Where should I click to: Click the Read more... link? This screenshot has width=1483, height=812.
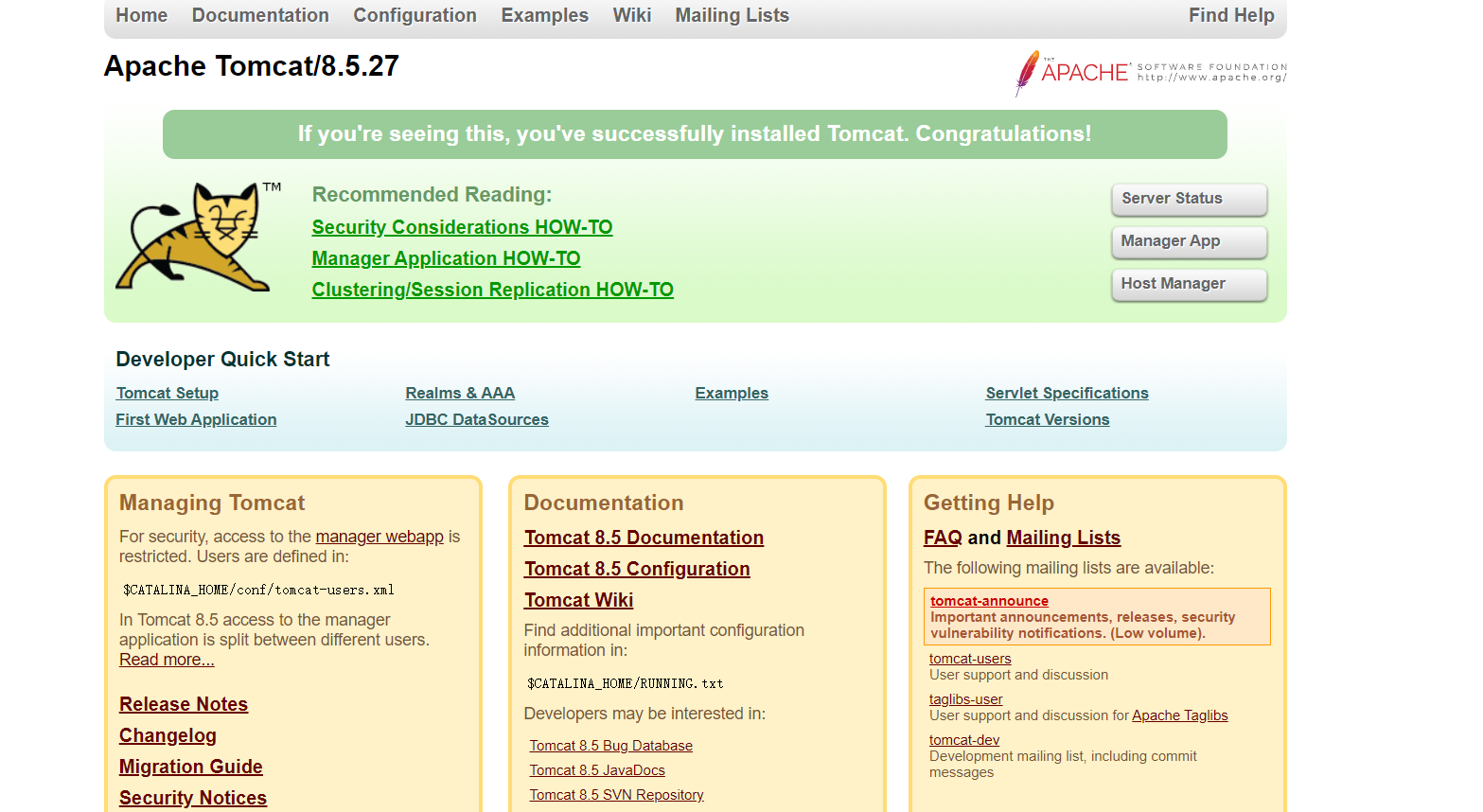tap(167, 660)
